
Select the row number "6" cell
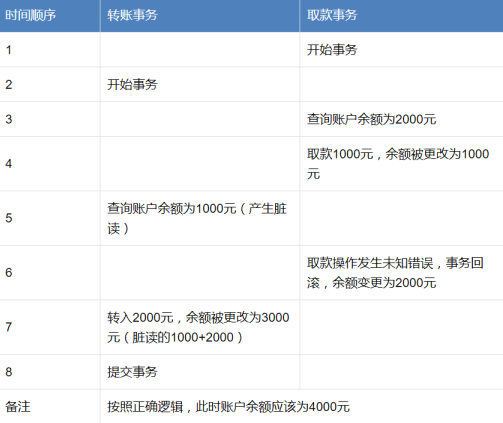[x=50, y=273]
